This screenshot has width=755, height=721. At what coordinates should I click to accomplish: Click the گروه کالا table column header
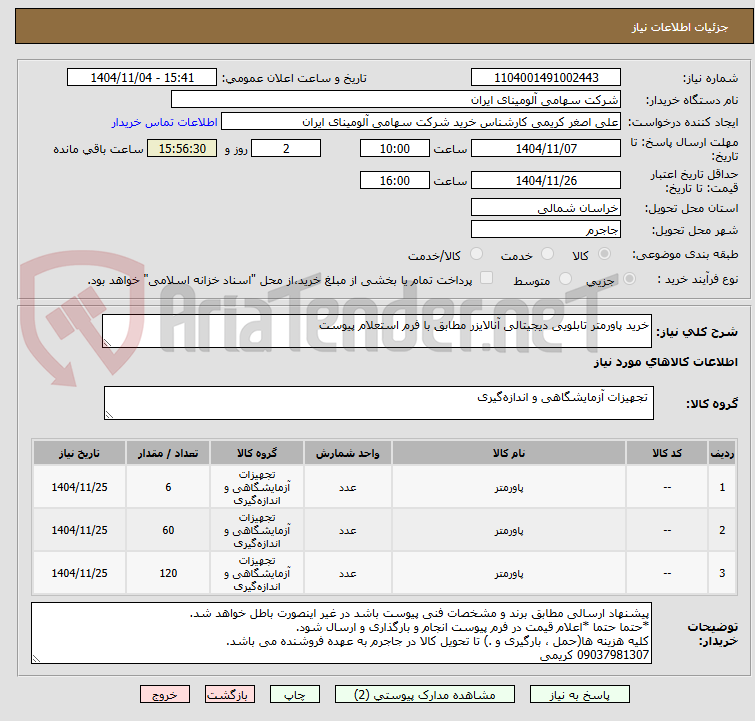tap(257, 453)
